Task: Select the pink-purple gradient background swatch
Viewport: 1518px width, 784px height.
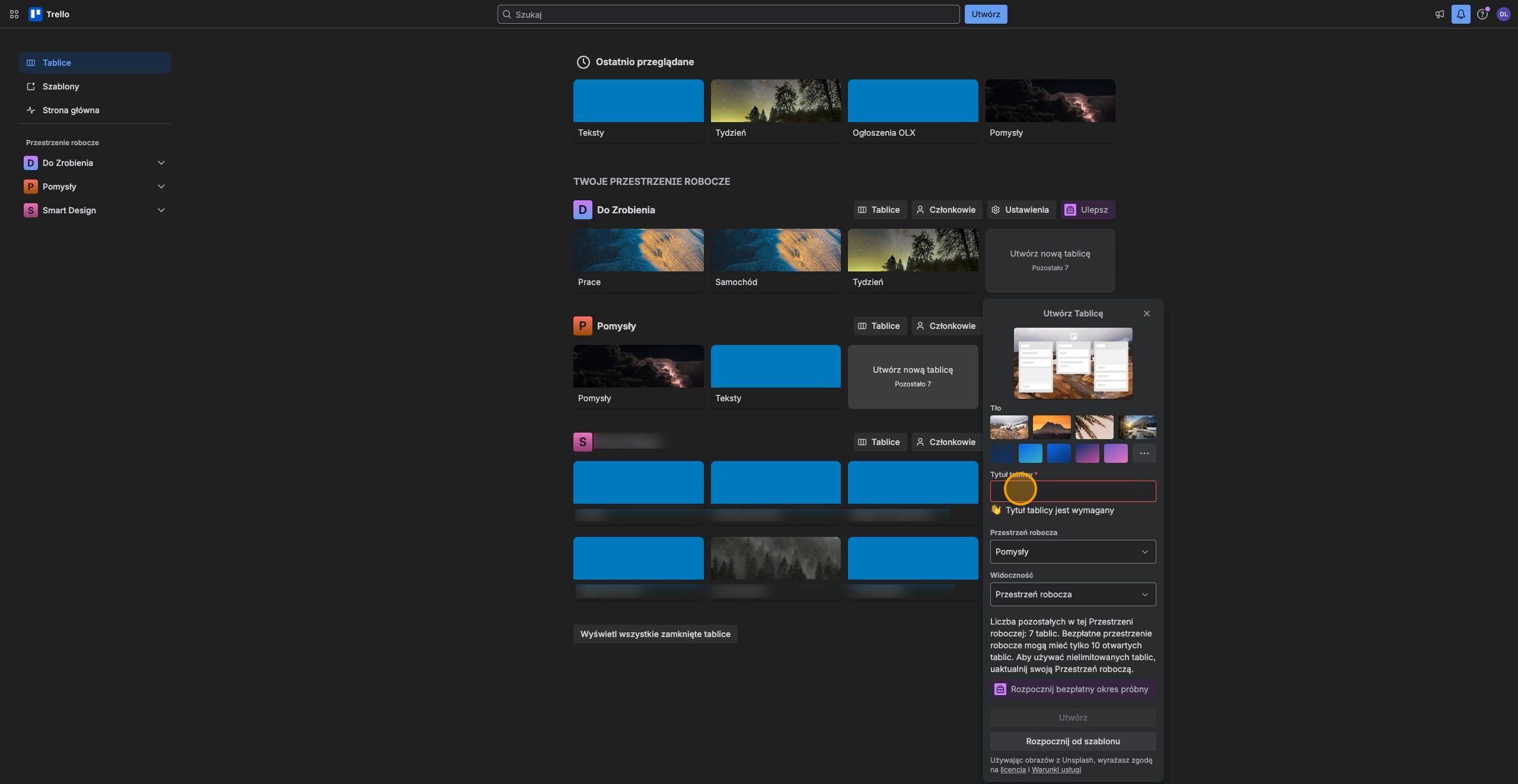Action: [1116, 453]
